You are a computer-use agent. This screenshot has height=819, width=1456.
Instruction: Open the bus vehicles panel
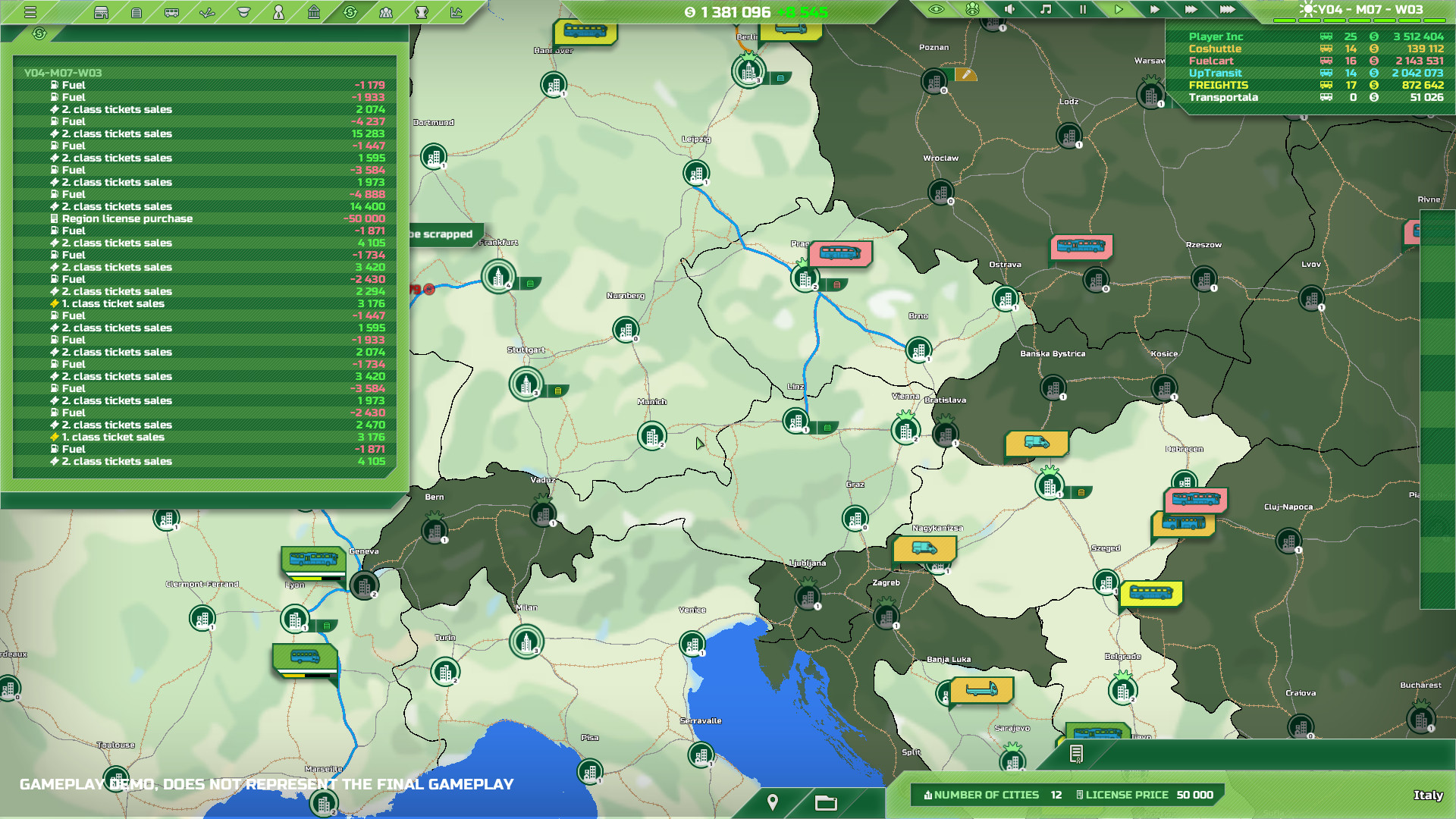172,12
